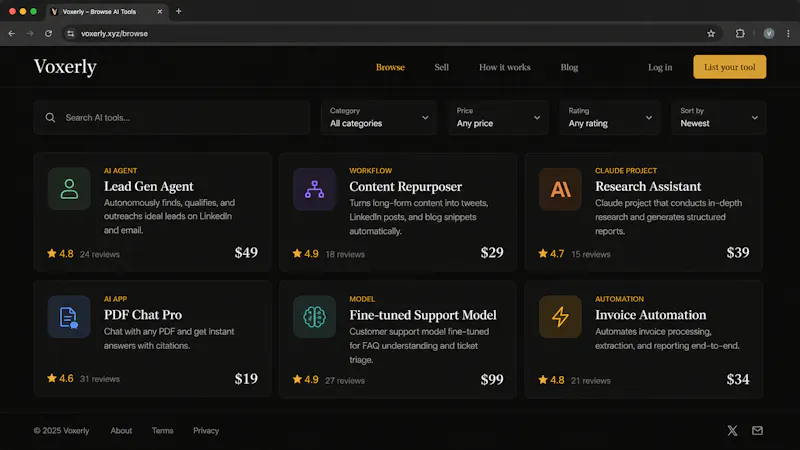Click the $99 price on Support Model

click(492, 380)
